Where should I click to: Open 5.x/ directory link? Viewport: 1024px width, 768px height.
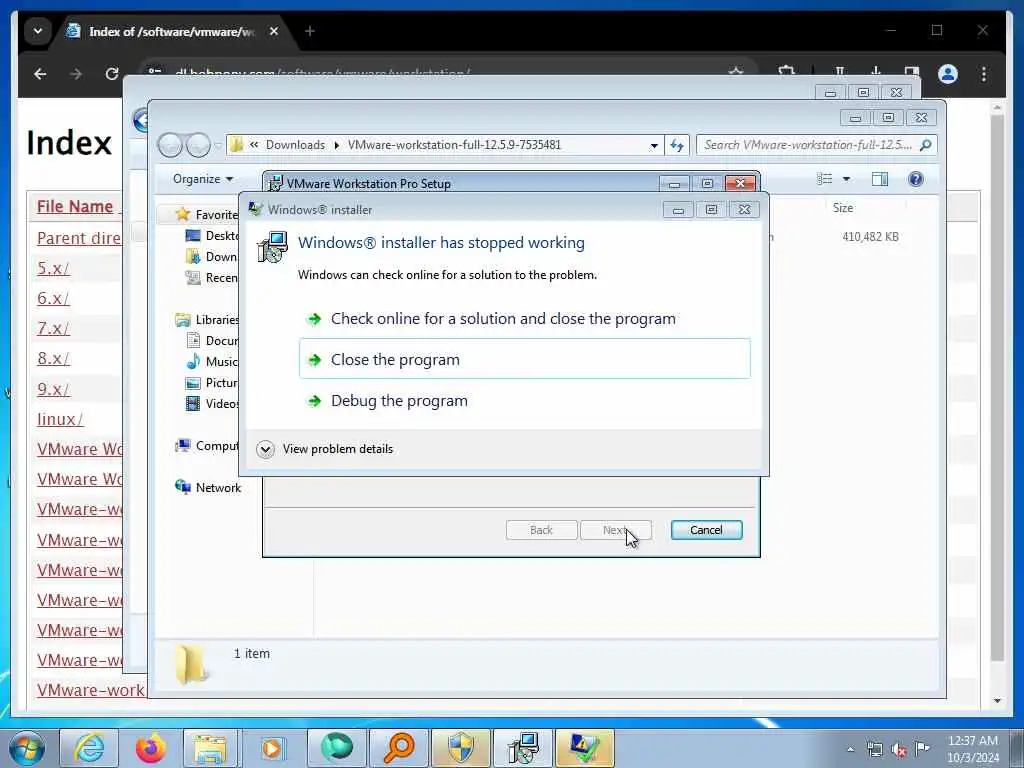coord(53,268)
